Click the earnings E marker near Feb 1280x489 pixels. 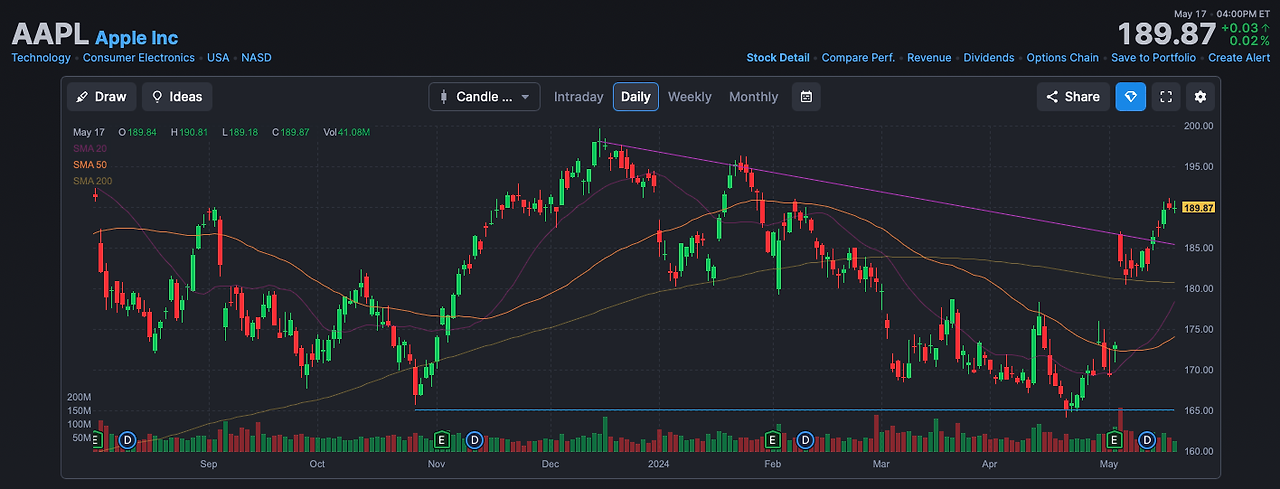pyautogui.click(x=772, y=440)
